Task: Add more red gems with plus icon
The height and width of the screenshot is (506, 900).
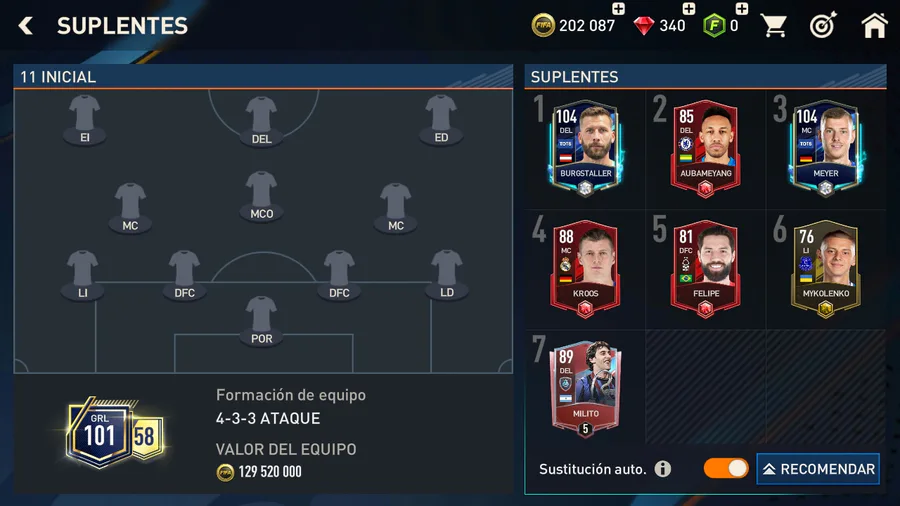Action: [689, 9]
